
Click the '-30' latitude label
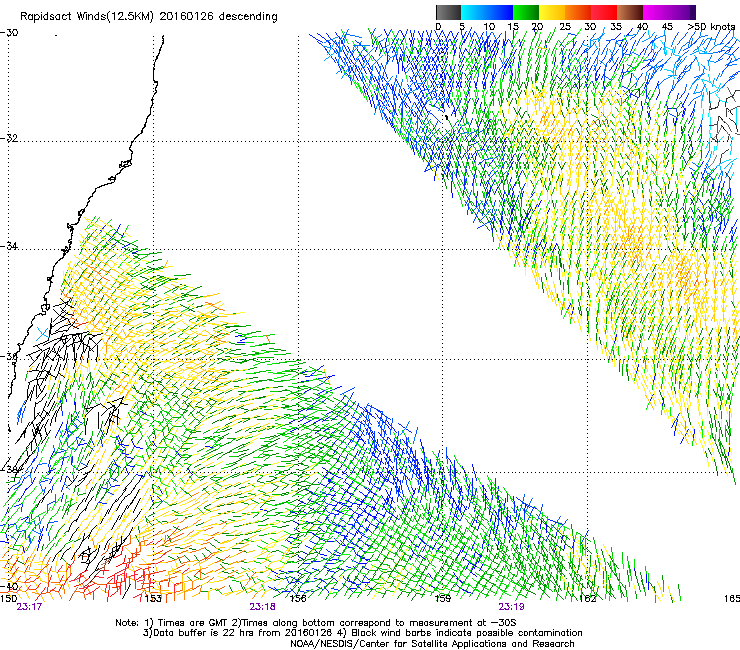pos(9,33)
